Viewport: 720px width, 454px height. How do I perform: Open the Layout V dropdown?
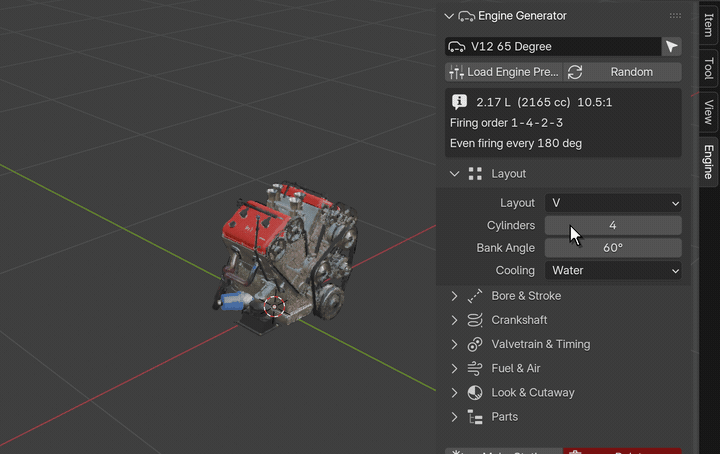pos(613,203)
